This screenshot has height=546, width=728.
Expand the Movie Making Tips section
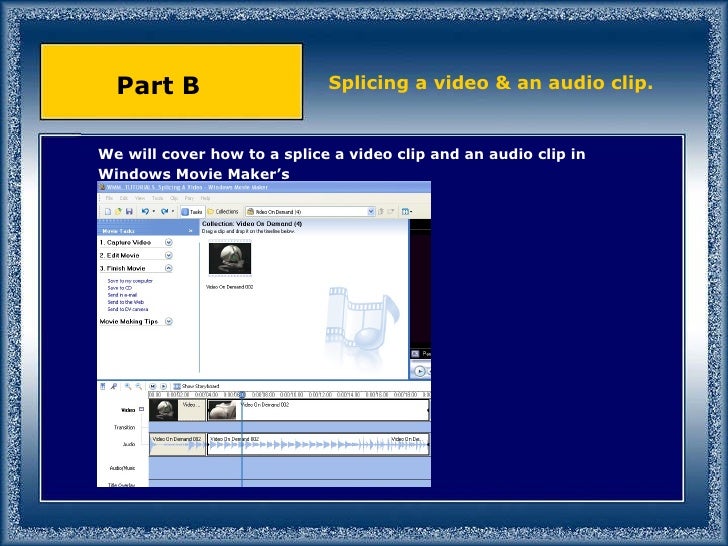point(169,321)
